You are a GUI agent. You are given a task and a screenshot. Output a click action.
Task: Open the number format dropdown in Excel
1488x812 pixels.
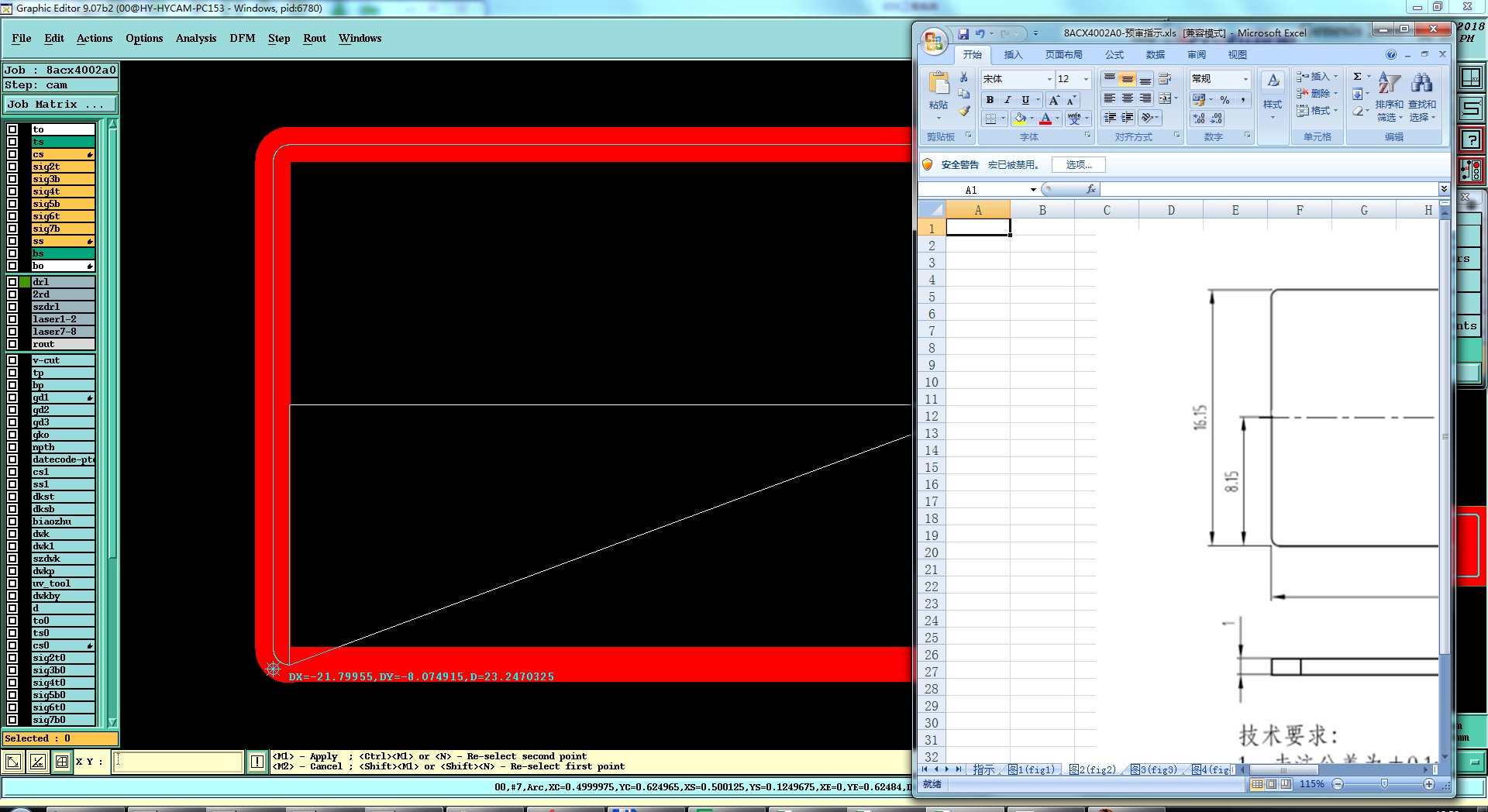pyautogui.click(x=1245, y=79)
